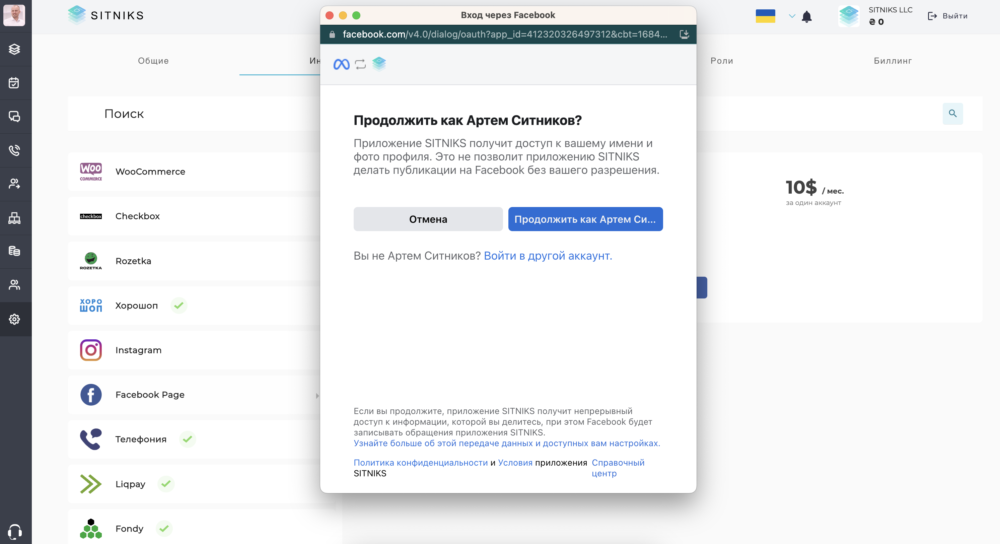1000x544 pixels.
Task: Select Rozetka integration row
Action: (x=194, y=261)
